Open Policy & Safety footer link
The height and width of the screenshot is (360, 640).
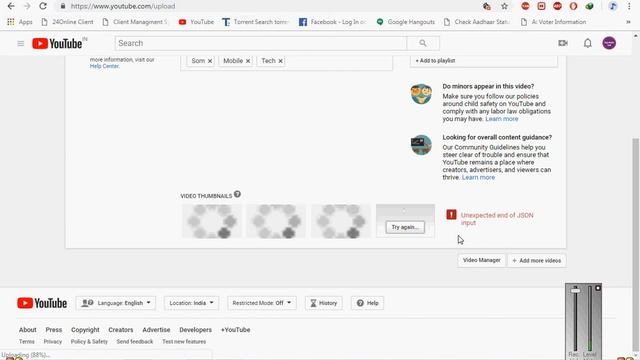click(89, 342)
